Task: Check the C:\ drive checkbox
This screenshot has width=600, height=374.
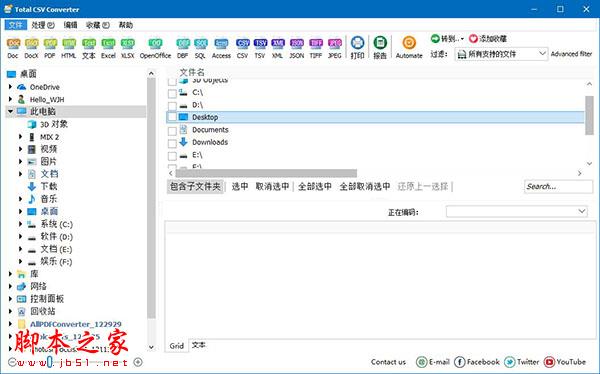Action: [172, 93]
